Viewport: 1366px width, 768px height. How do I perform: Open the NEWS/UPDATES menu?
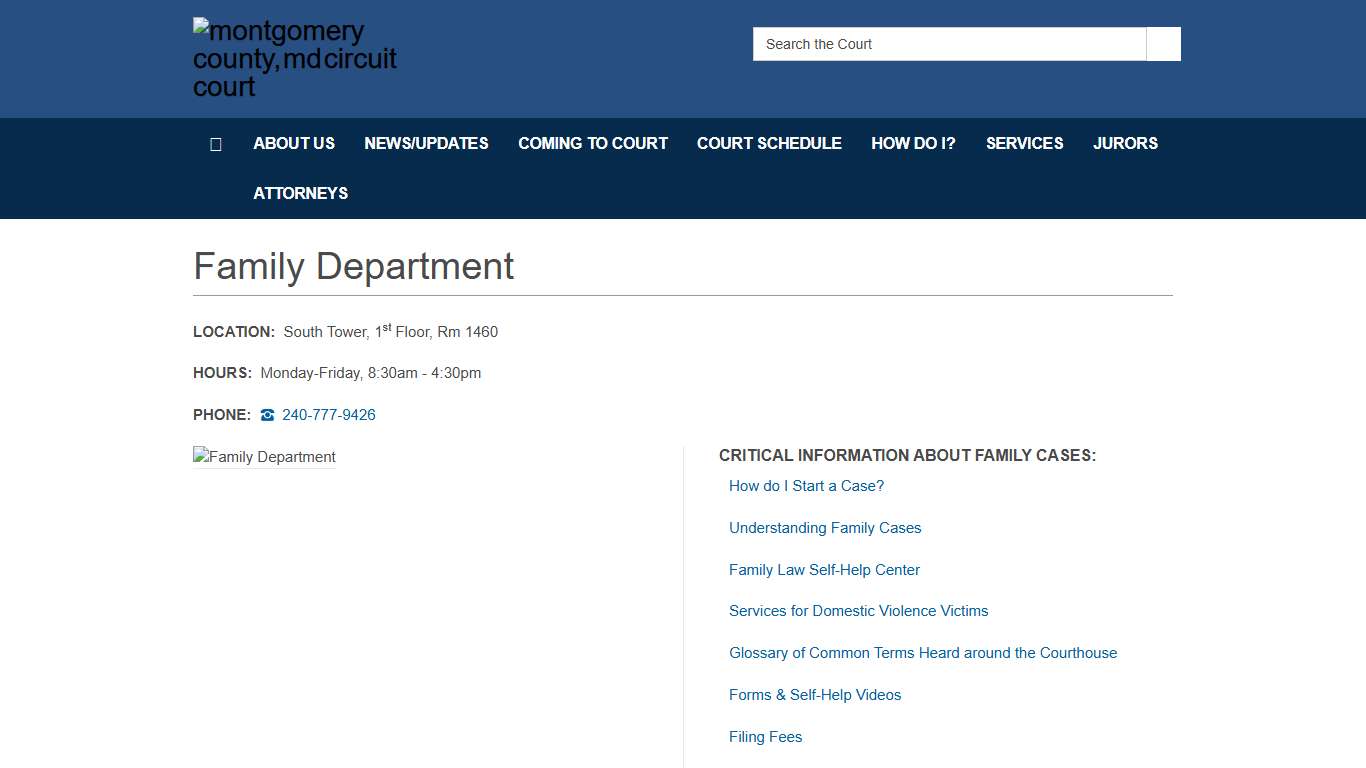point(426,143)
